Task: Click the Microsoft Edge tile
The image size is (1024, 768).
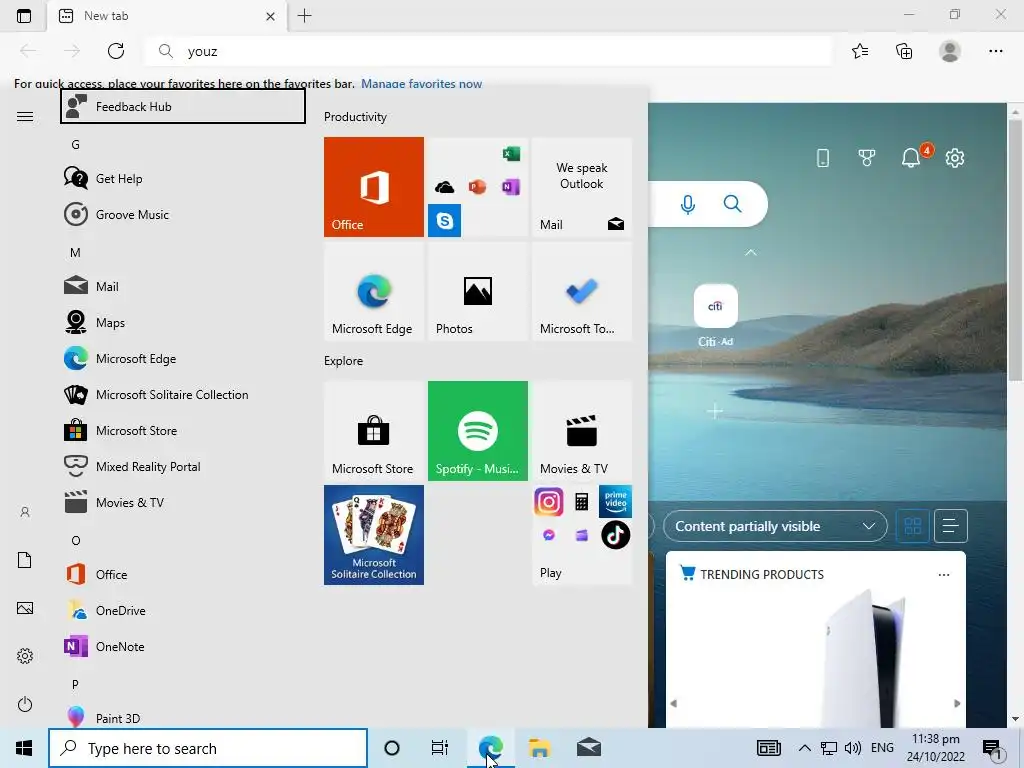Action: 374,291
